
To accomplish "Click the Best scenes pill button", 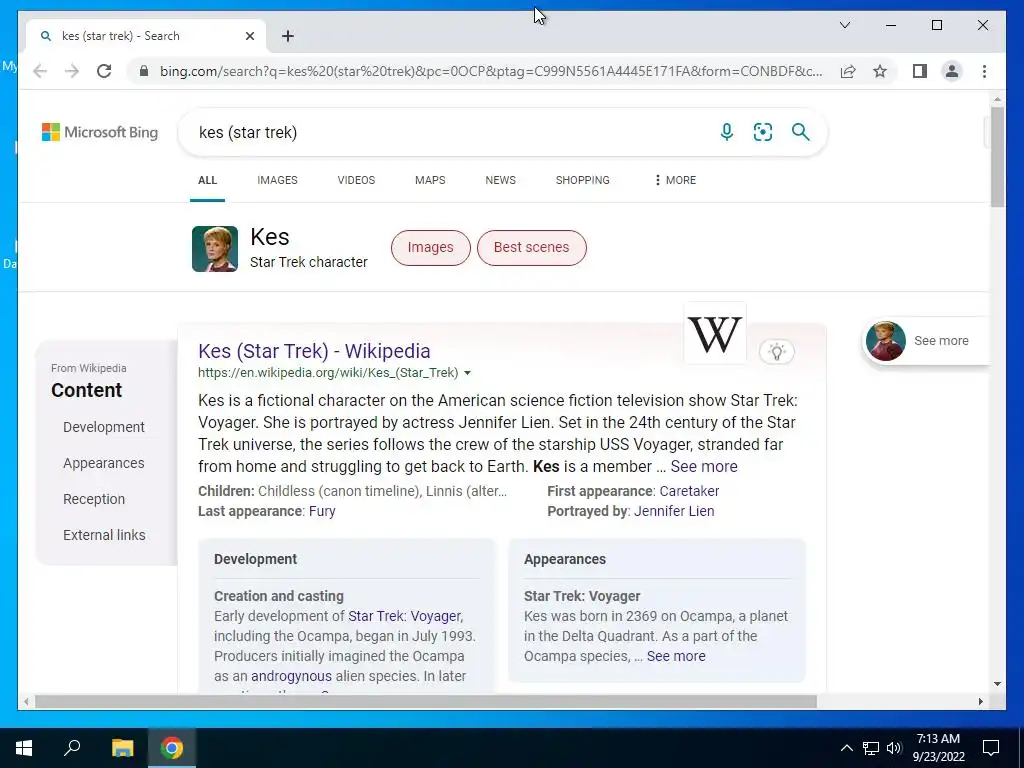I will (532, 248).
